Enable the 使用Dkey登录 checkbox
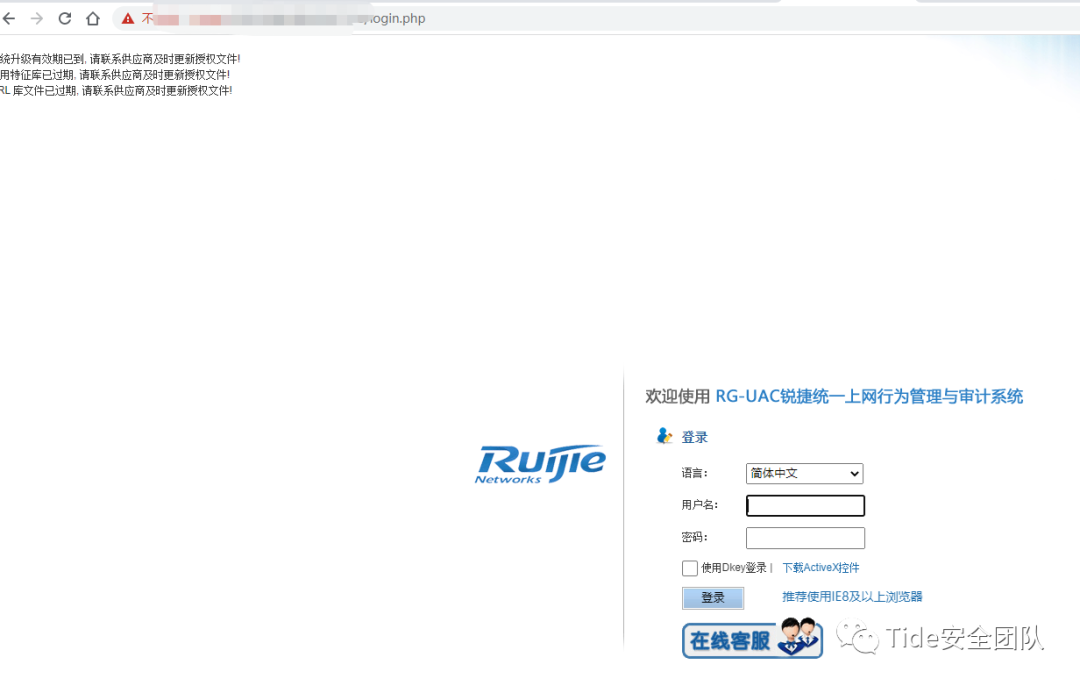Screen dimensions: 1080x686 click(689, 568)
